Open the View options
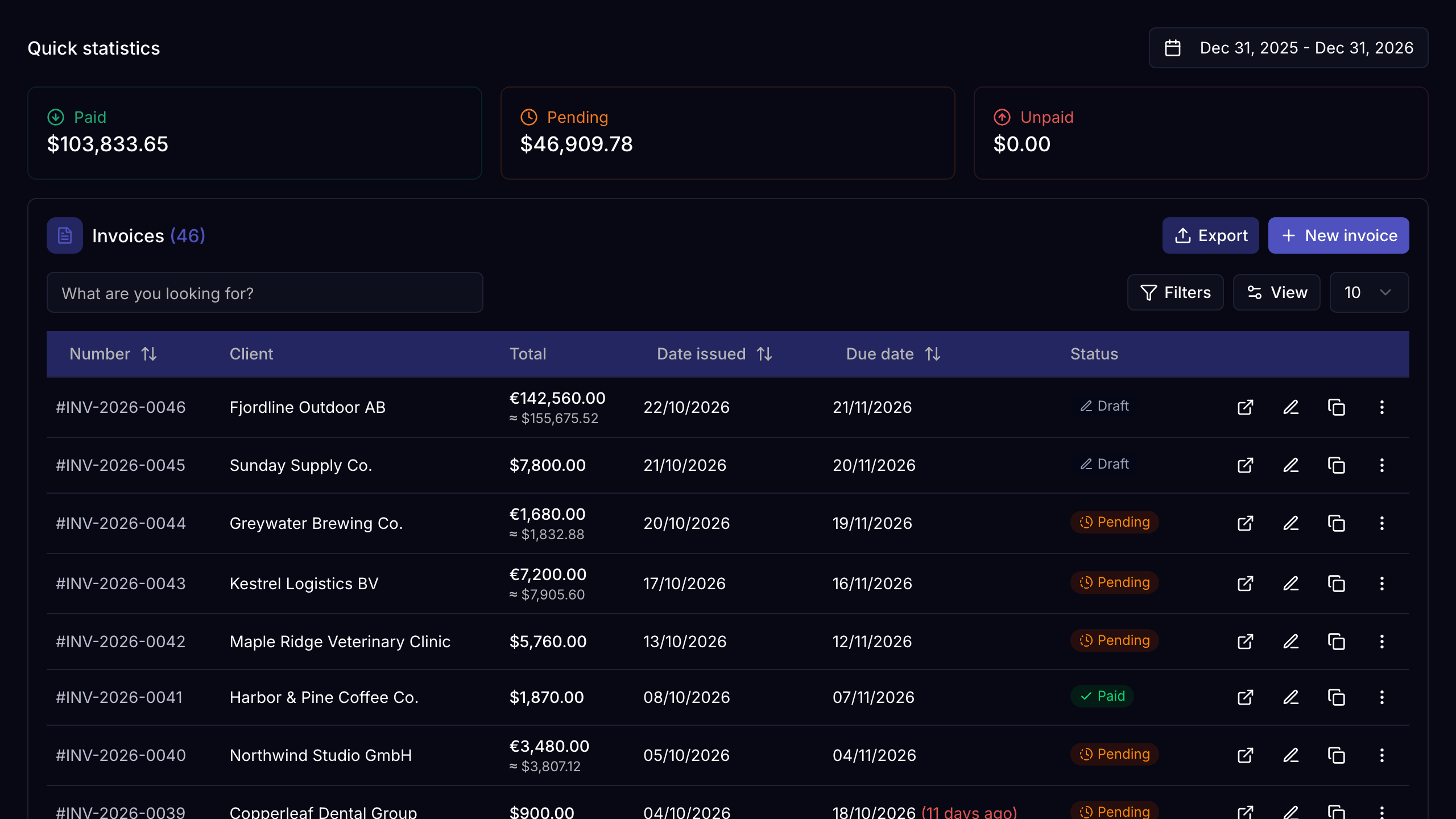 [1276, 292]
